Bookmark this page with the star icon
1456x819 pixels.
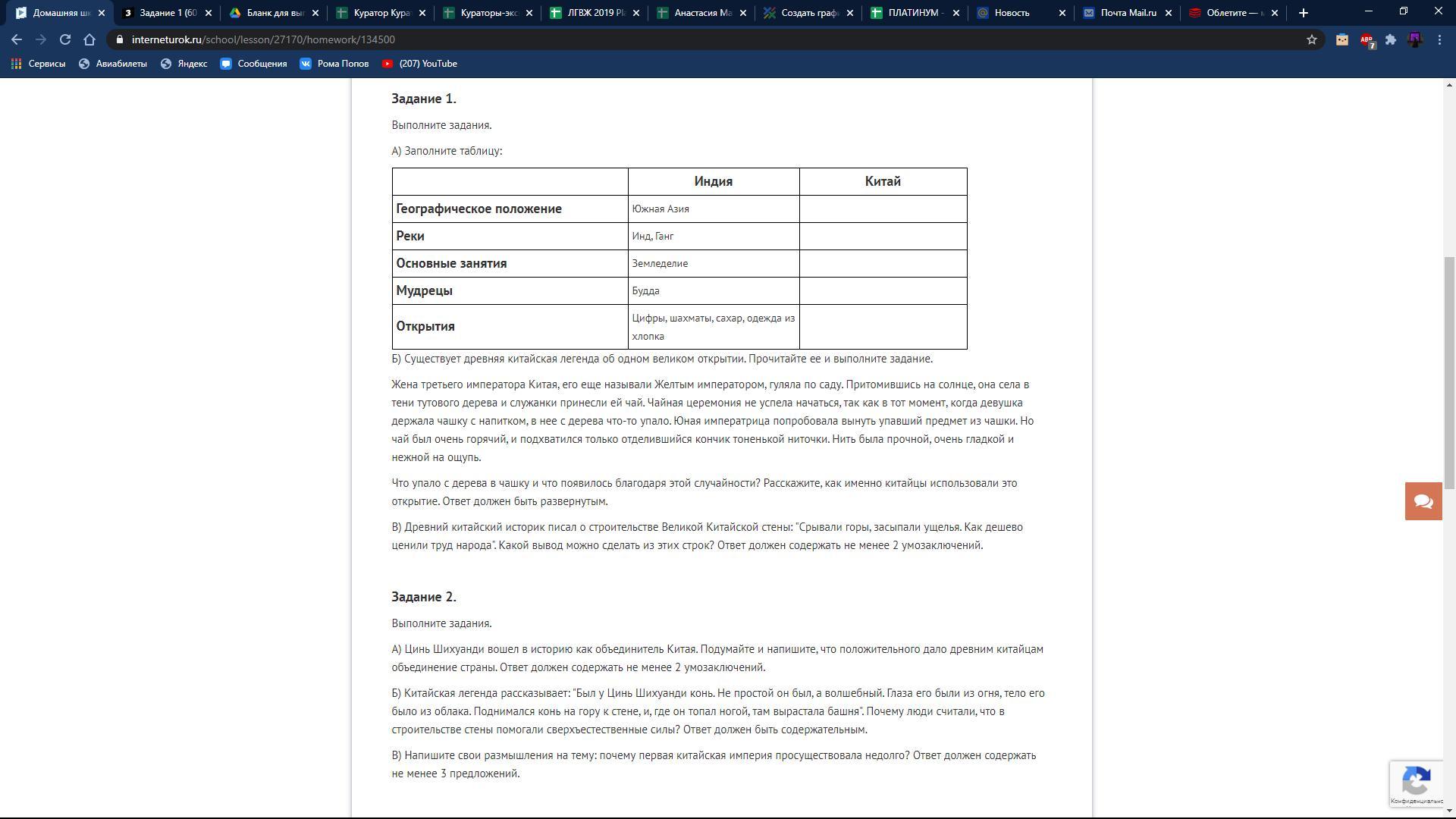pos(1312,39)
